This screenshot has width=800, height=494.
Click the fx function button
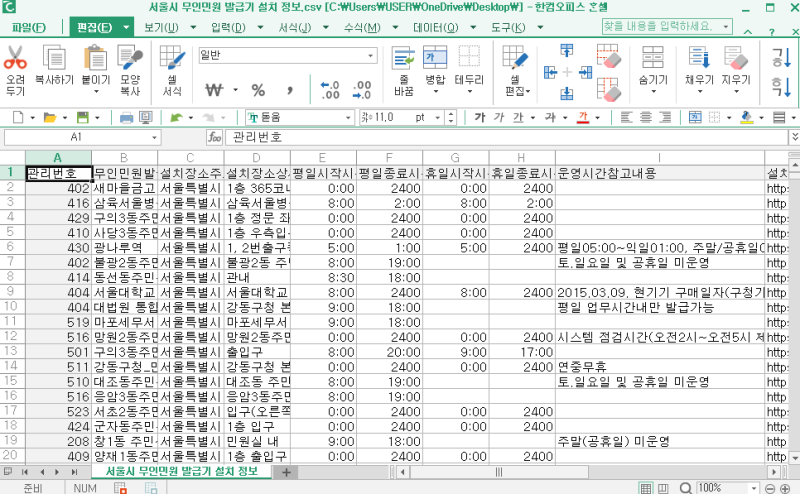point(214,137)
